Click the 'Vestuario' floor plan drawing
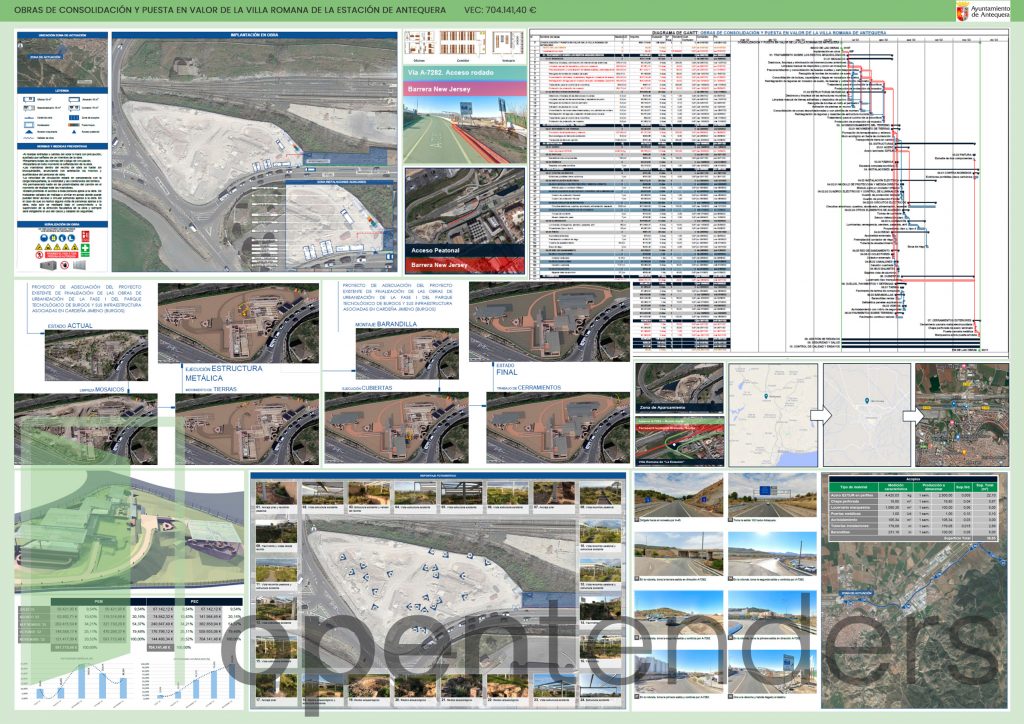This screenshot has height=724, width=1024. (507, 44)
